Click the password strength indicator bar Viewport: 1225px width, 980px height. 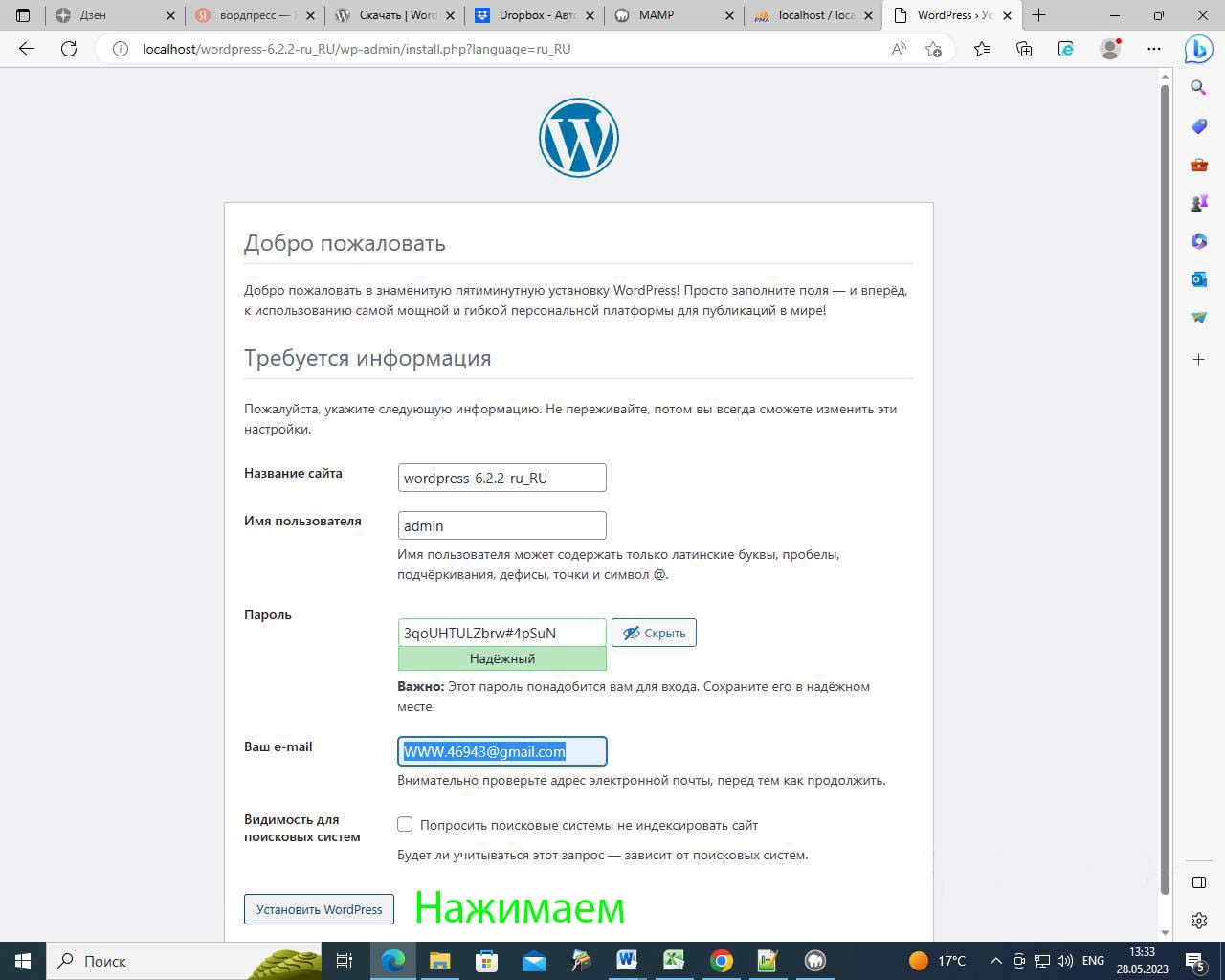[x=501, y=658]
